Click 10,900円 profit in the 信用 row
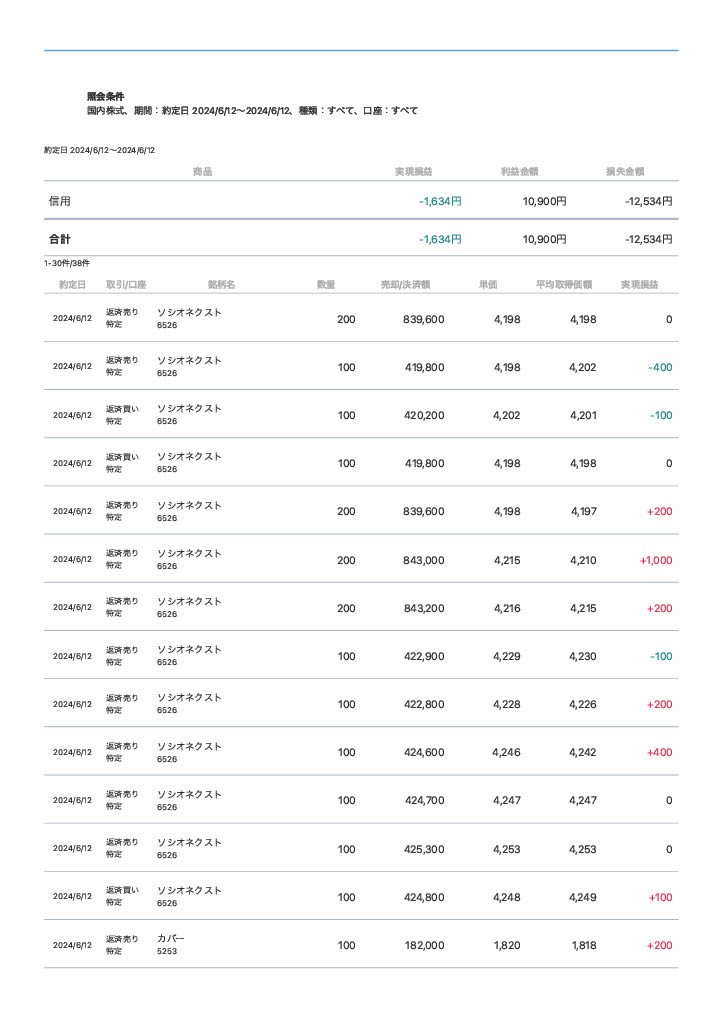722x1024 pixels. [x=544, y=201]
